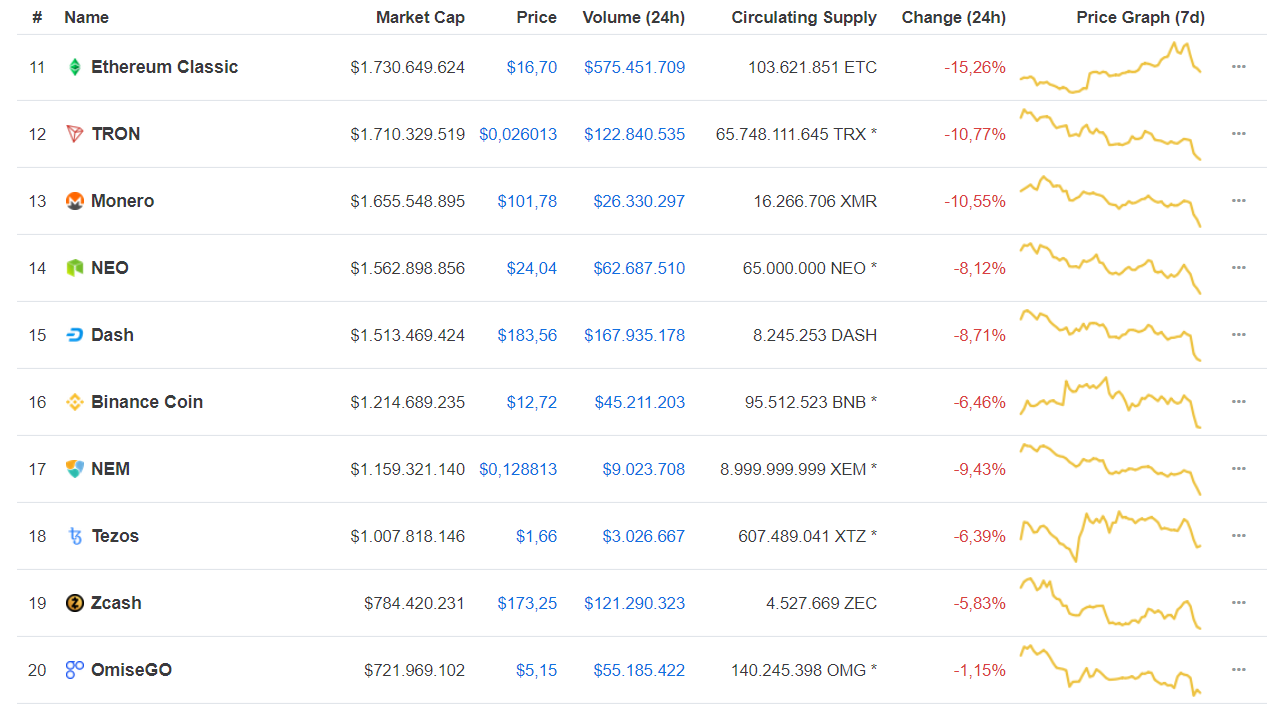Click the OmiseGO 7-day price graph
1284x706 pixels.
(1110, 669)
